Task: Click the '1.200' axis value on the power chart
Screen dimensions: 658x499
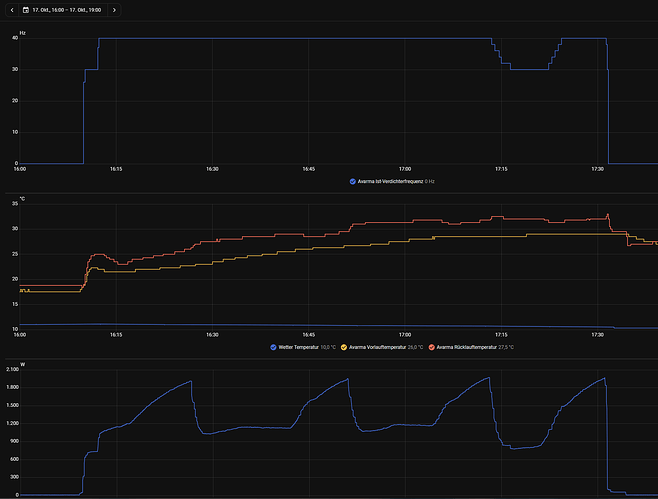Action: coord(13,423)
